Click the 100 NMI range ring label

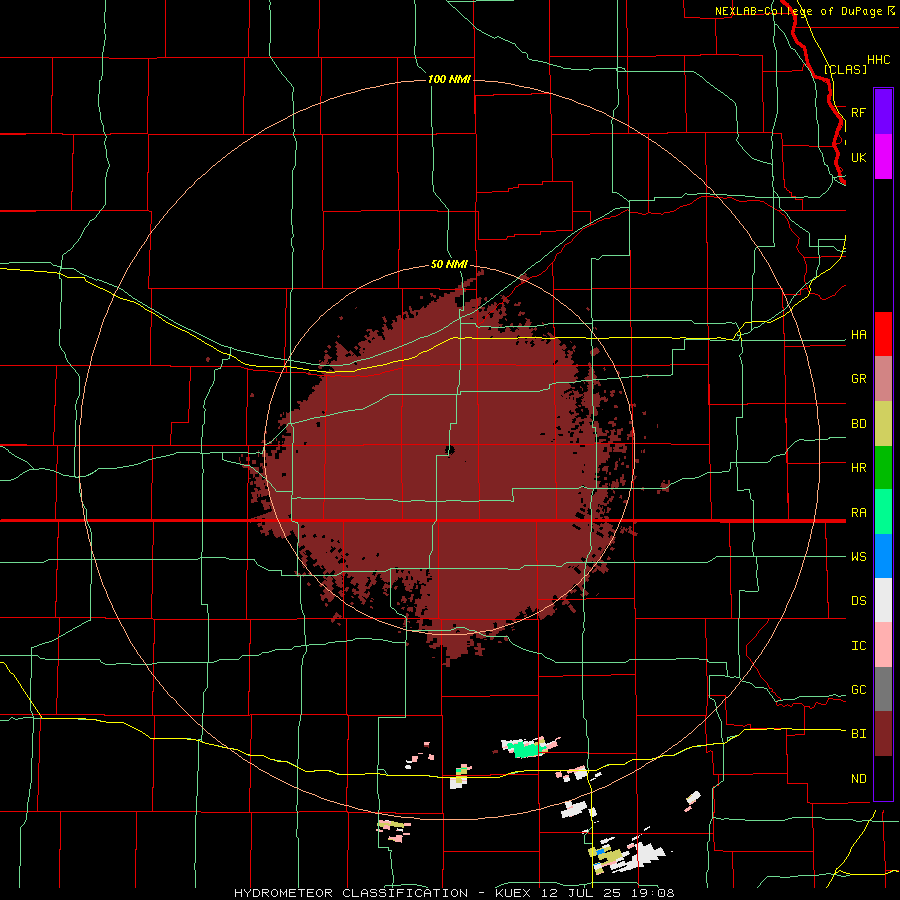[x=449, y=79]
